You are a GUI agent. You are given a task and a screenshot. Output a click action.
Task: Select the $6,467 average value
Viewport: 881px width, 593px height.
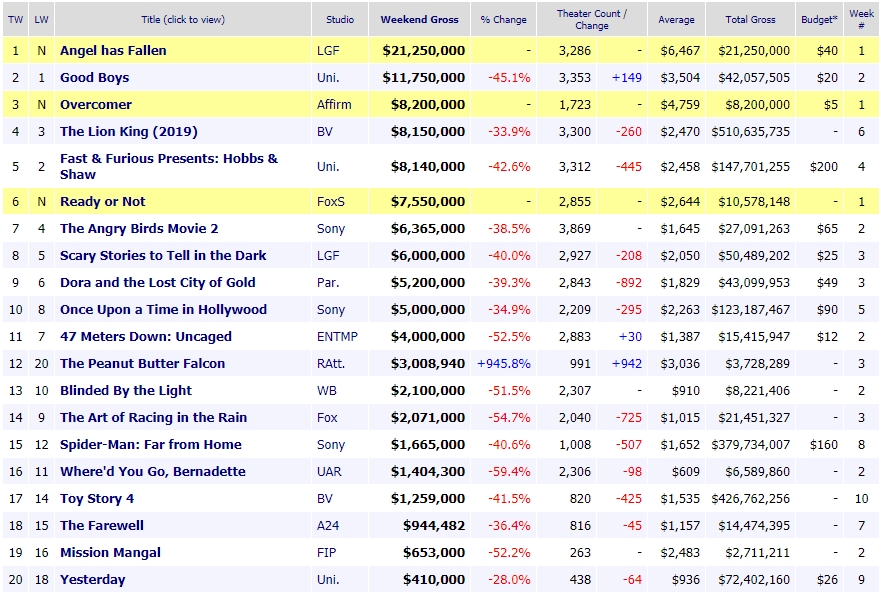[x=680, y=51]
